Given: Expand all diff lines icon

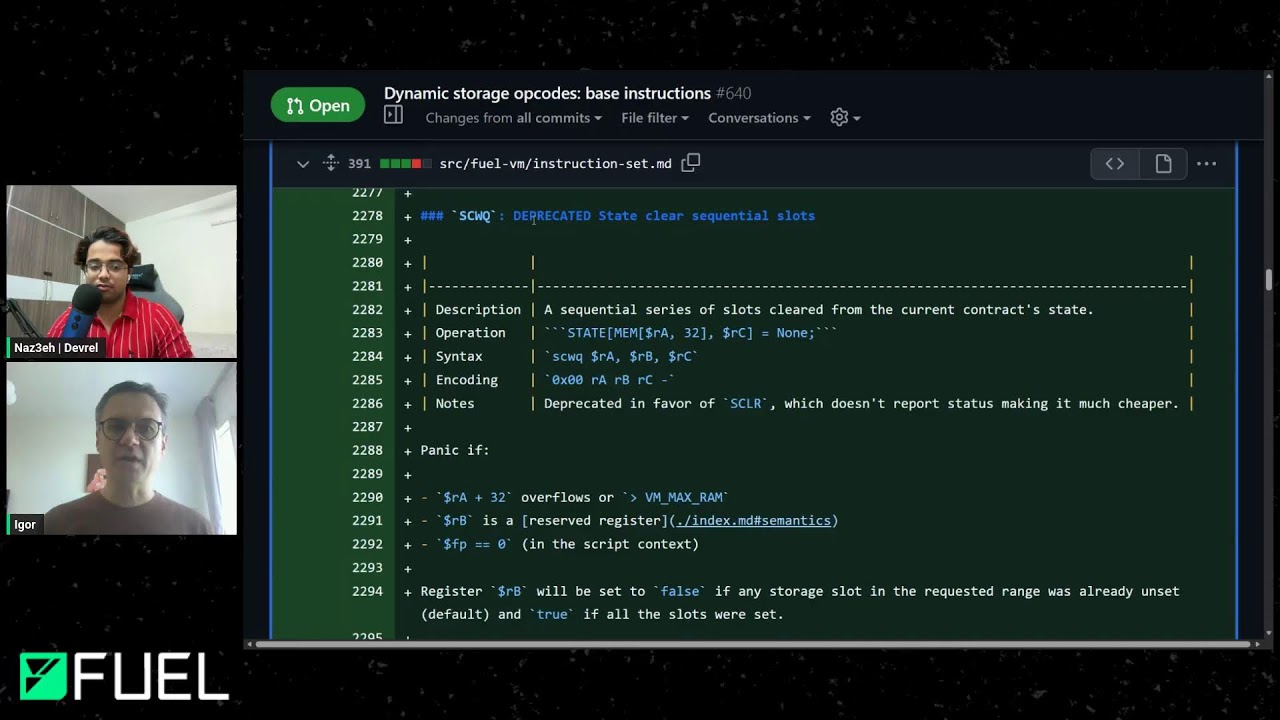Looking at the screenshot, I should click(331, 163).
